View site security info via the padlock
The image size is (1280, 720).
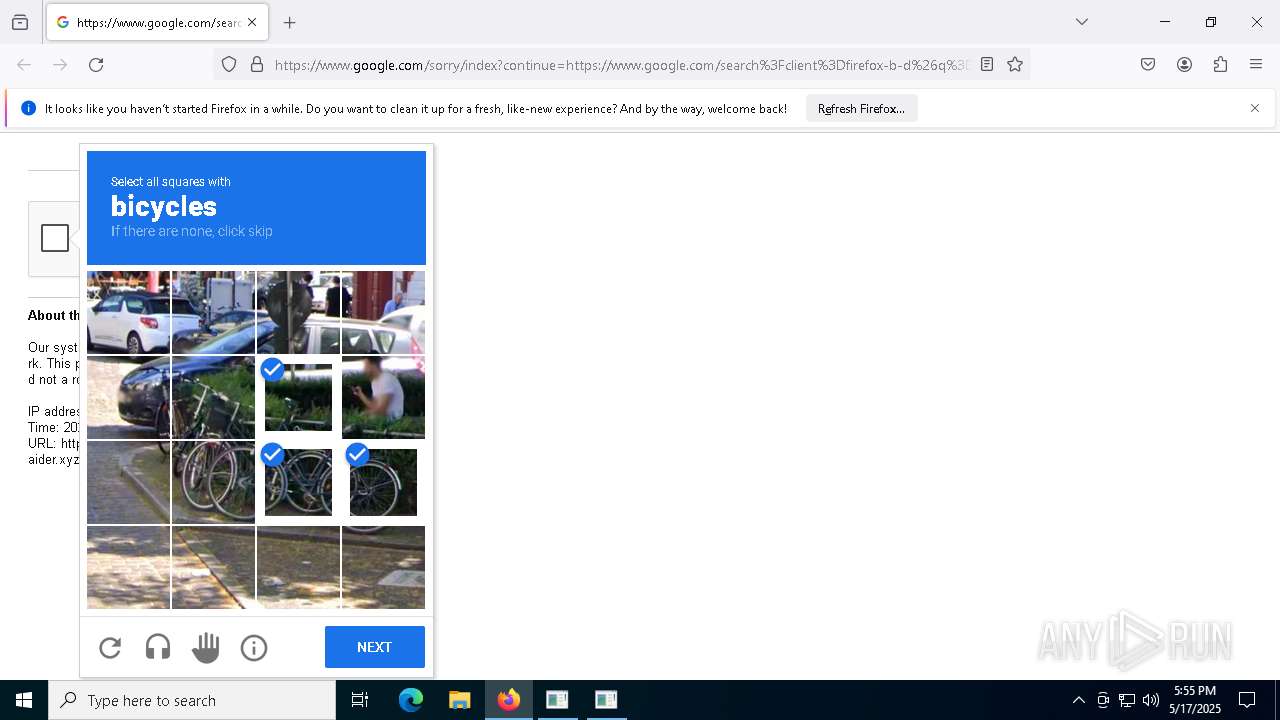(x=257, y=64)
